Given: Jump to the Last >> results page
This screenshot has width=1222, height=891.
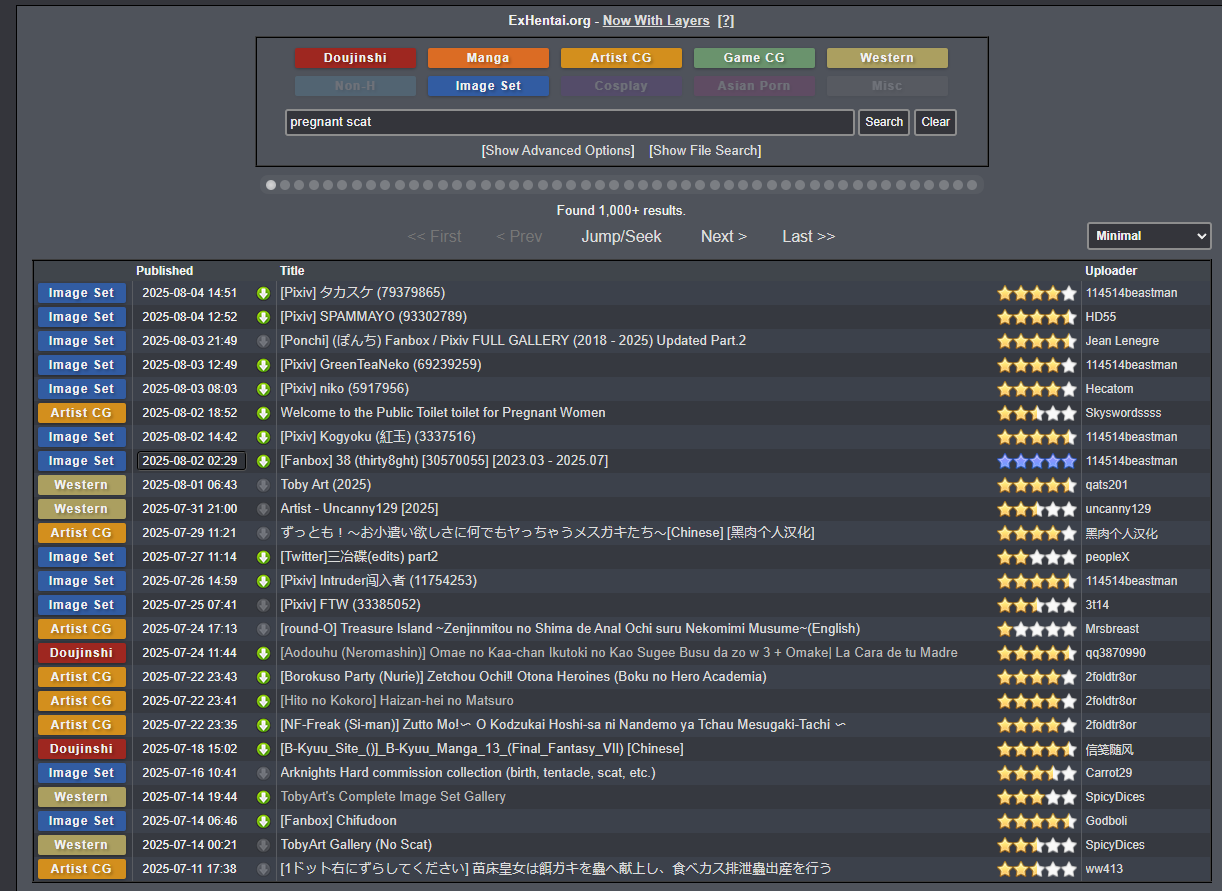Looking at the screenshot, I should coord(808,236).
